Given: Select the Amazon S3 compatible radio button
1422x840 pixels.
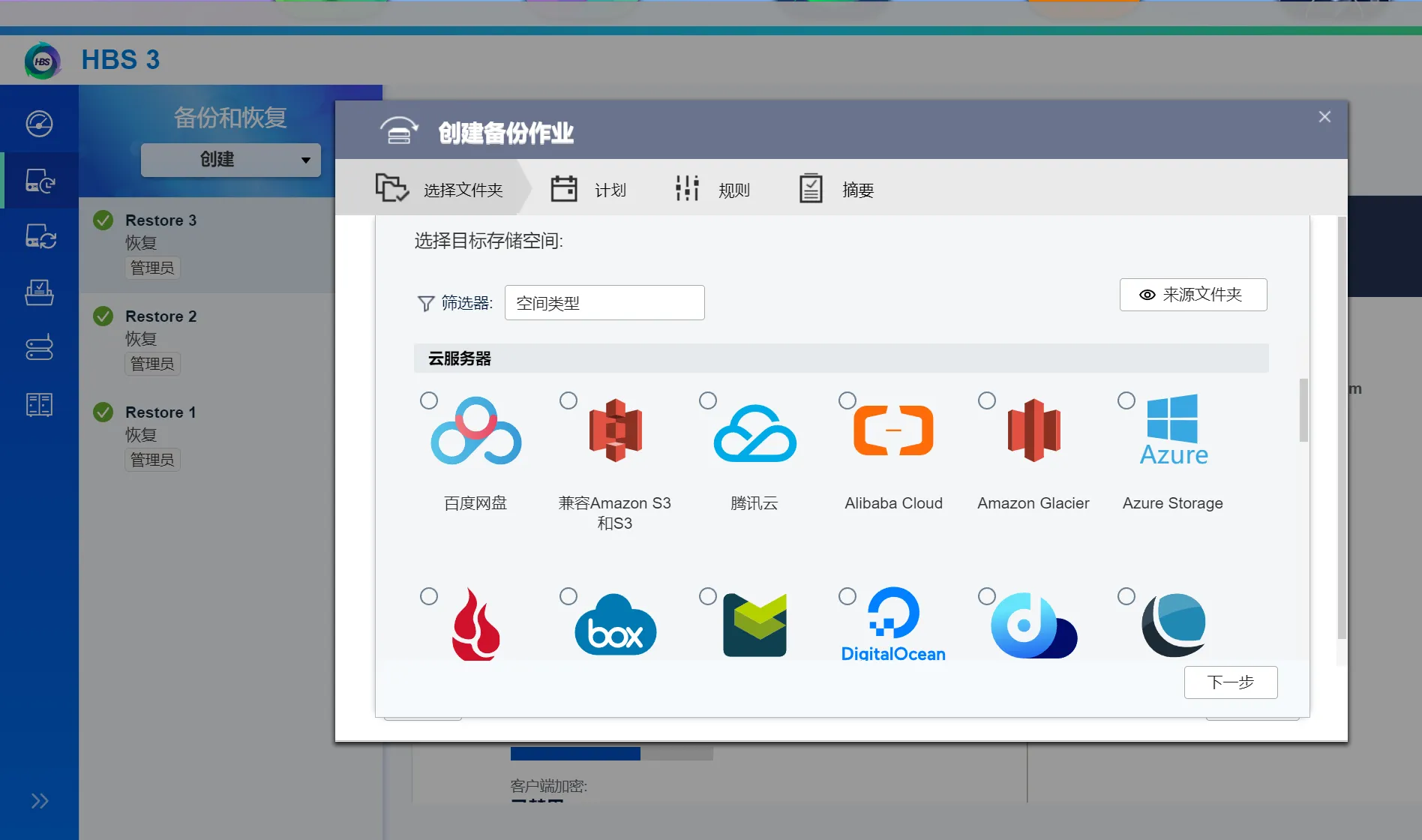Looking at the screenshot, I should [x=568, y=400].
